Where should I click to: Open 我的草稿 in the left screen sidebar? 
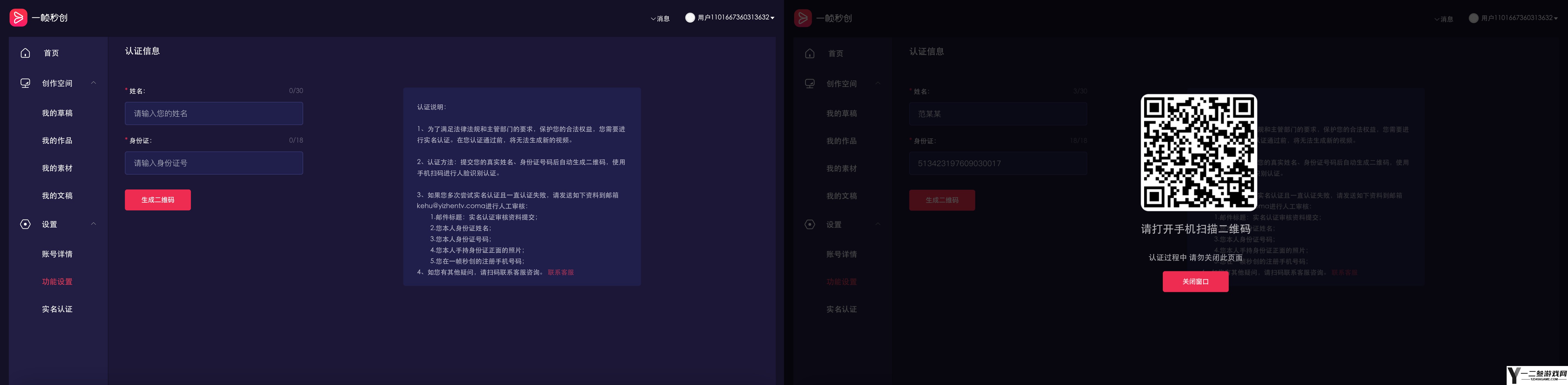tap(57, 113)
